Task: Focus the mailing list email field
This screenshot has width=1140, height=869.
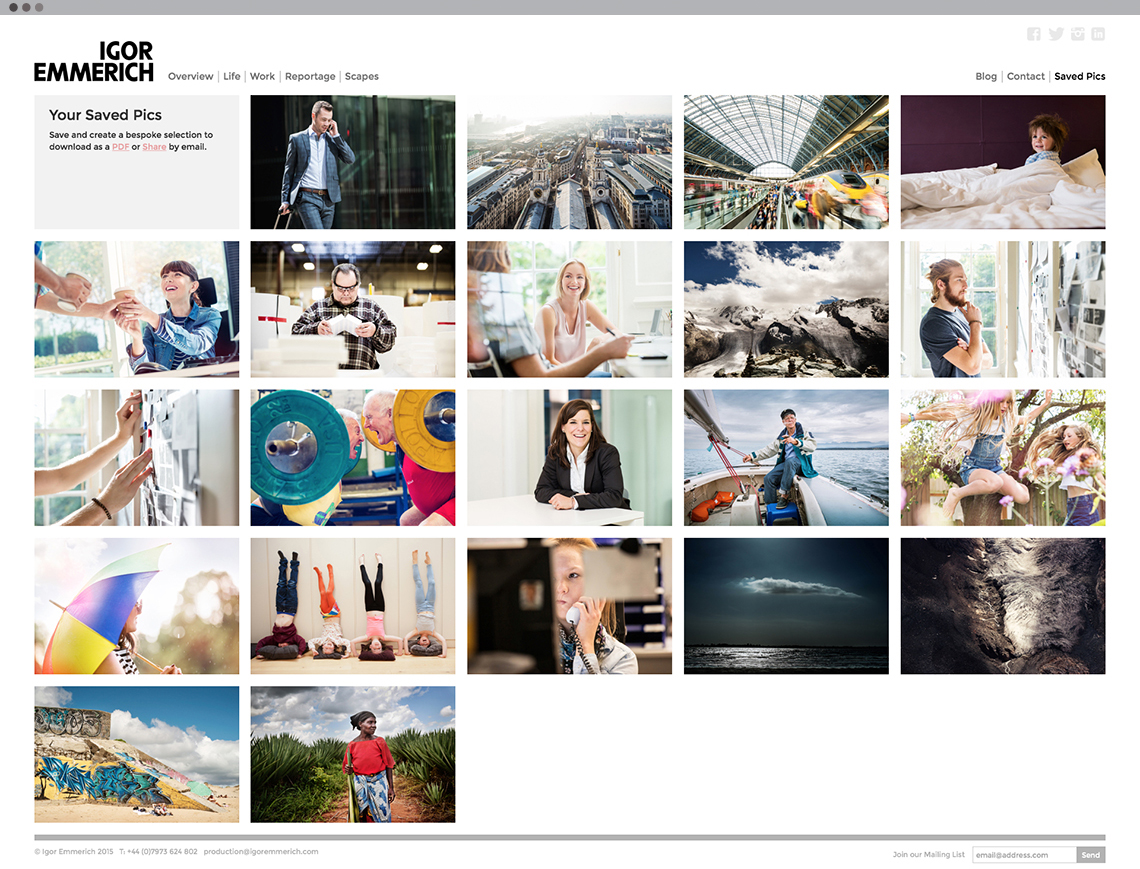Action: point(1024,855)
